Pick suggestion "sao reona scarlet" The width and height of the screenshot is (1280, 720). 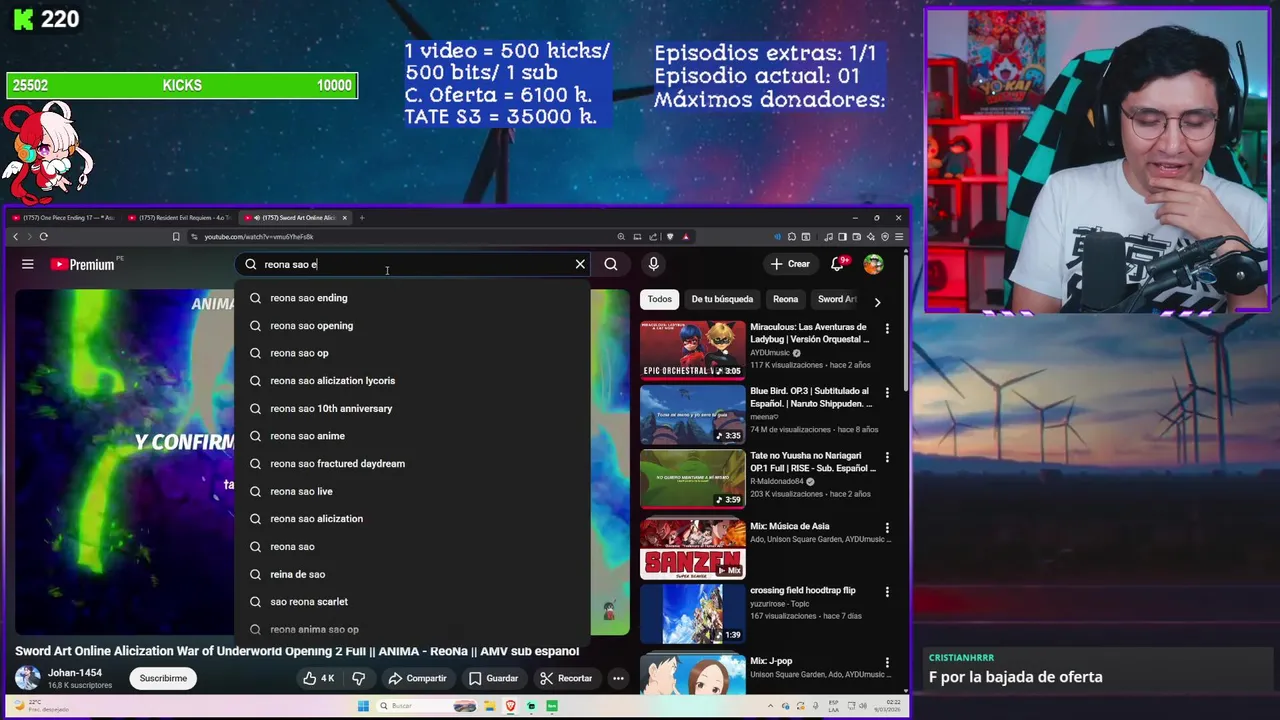pos(412,602)
